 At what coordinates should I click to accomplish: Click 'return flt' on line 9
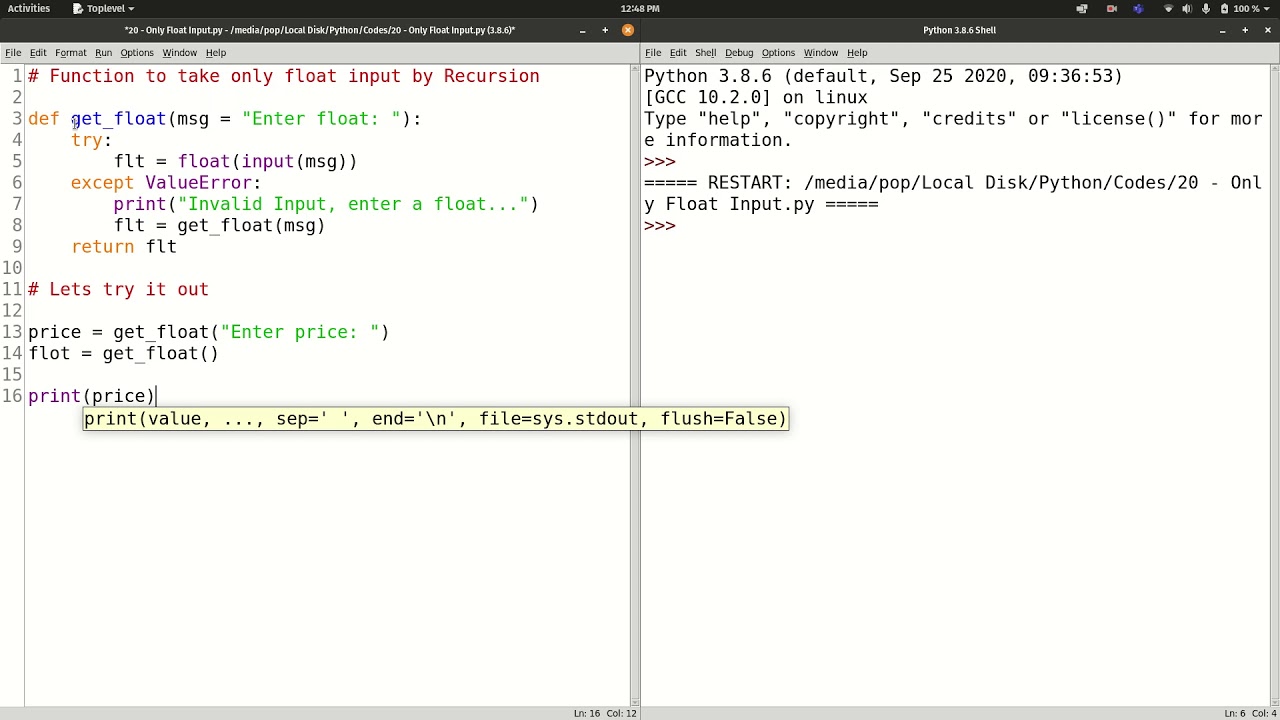point(124,247)
